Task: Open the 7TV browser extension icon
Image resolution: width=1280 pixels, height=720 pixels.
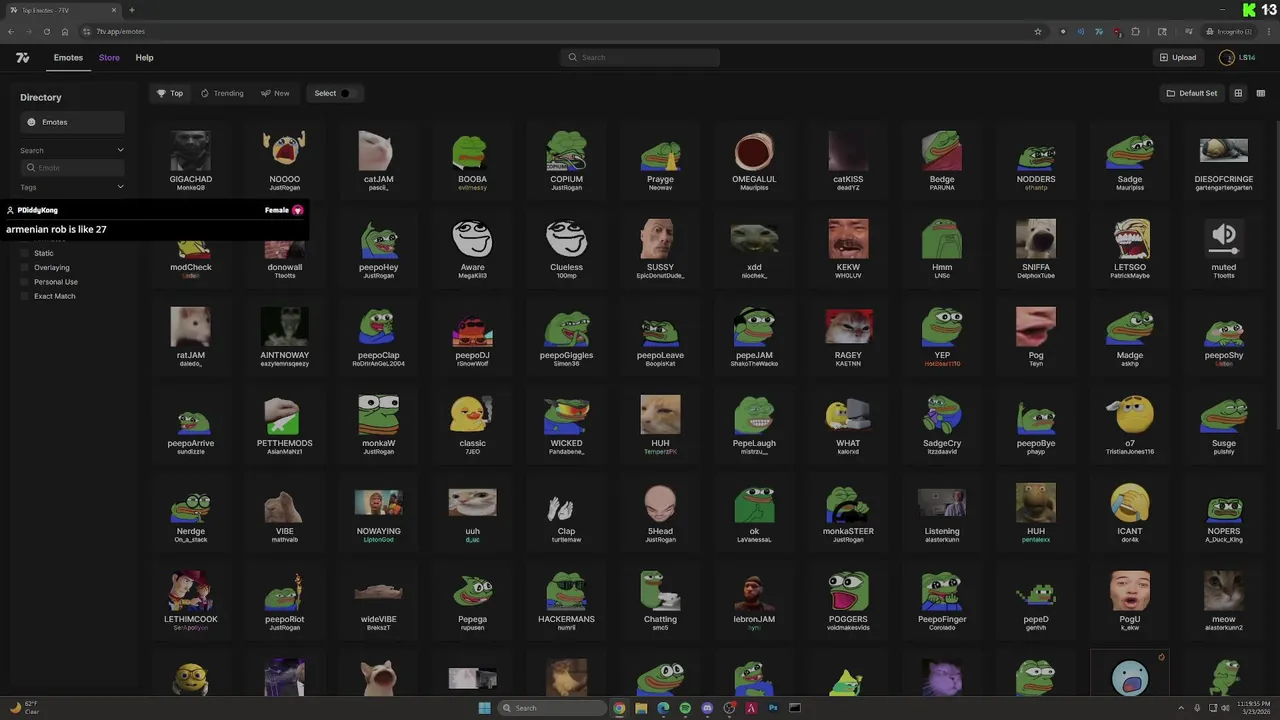Action: click(1099, 31)
